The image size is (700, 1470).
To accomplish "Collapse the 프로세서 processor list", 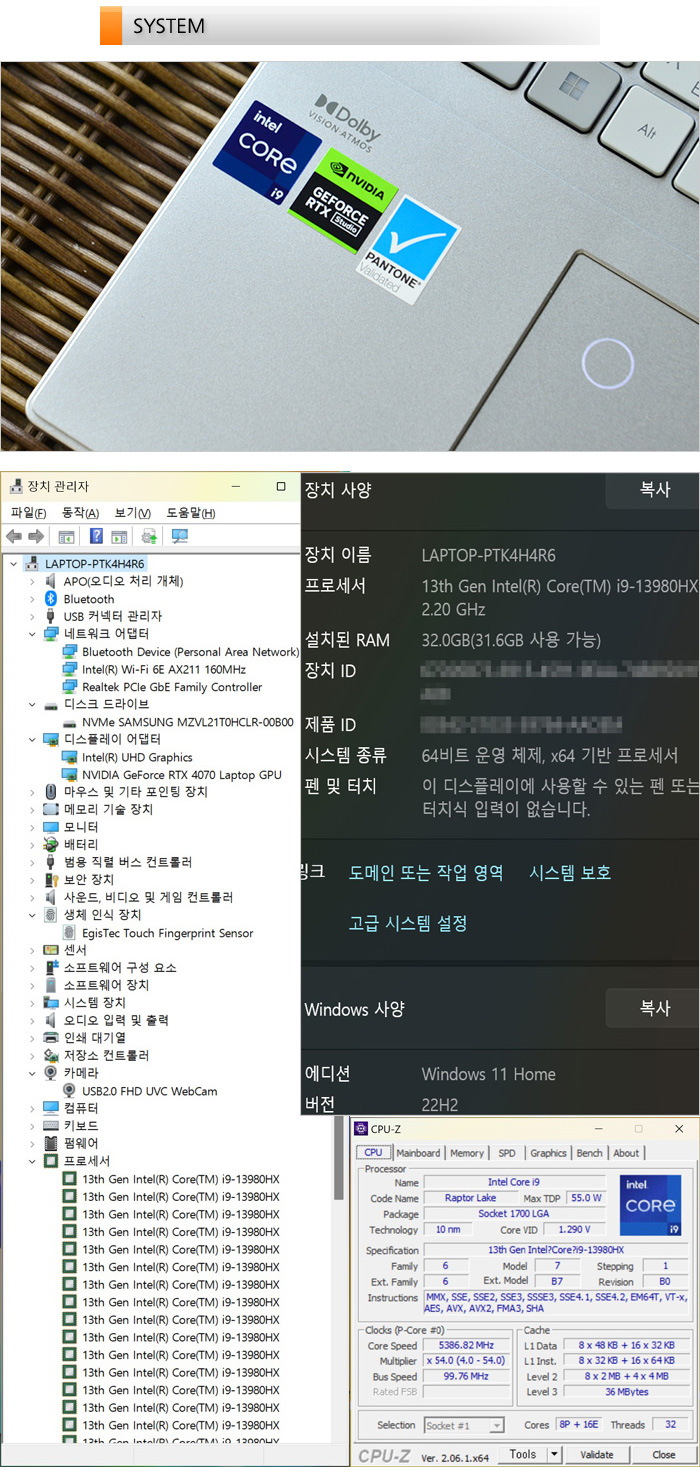I will (x=33, y=1161).
